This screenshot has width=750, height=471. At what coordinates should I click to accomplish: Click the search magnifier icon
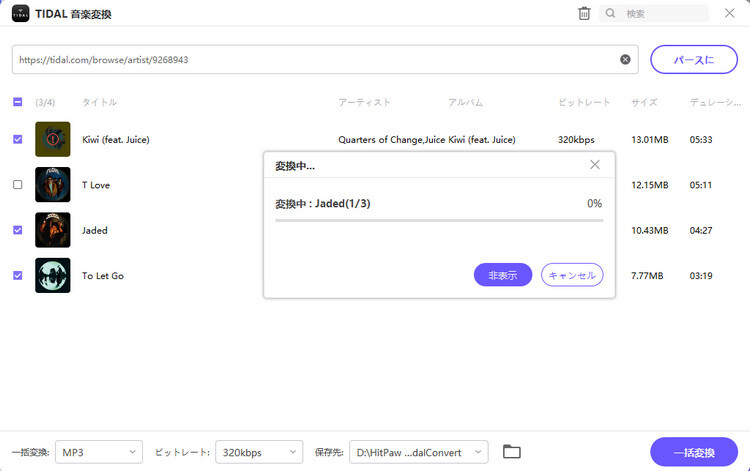pyautogui.click(x=610, y=13)
